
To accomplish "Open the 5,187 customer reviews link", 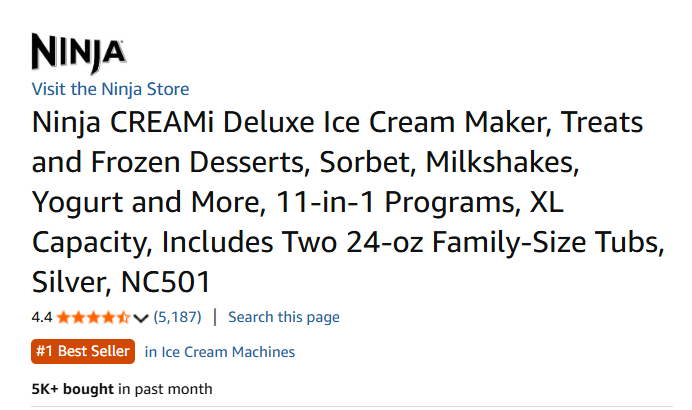I will (177, 317).
